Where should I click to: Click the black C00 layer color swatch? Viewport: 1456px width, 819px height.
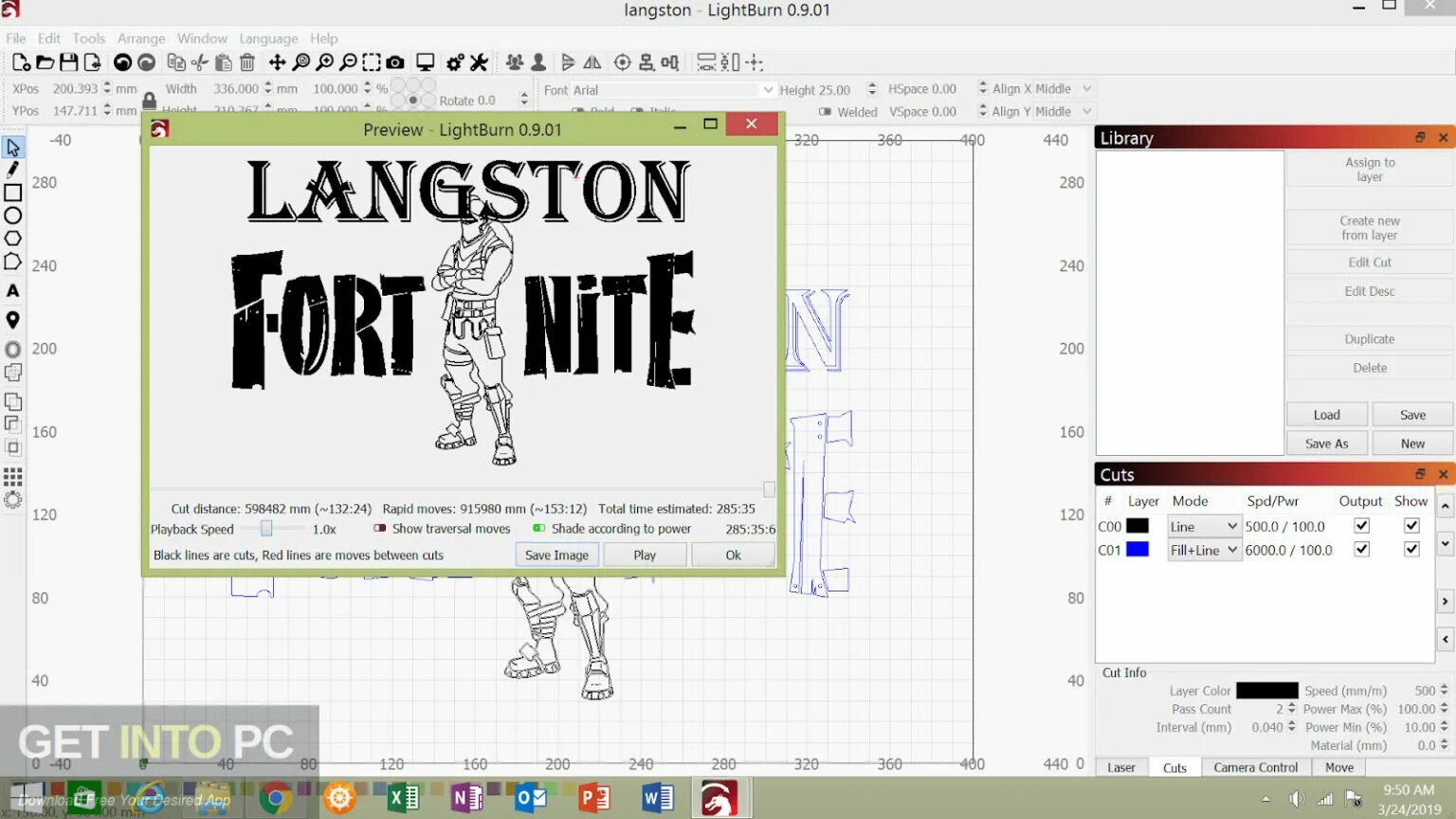[1137, 526]
